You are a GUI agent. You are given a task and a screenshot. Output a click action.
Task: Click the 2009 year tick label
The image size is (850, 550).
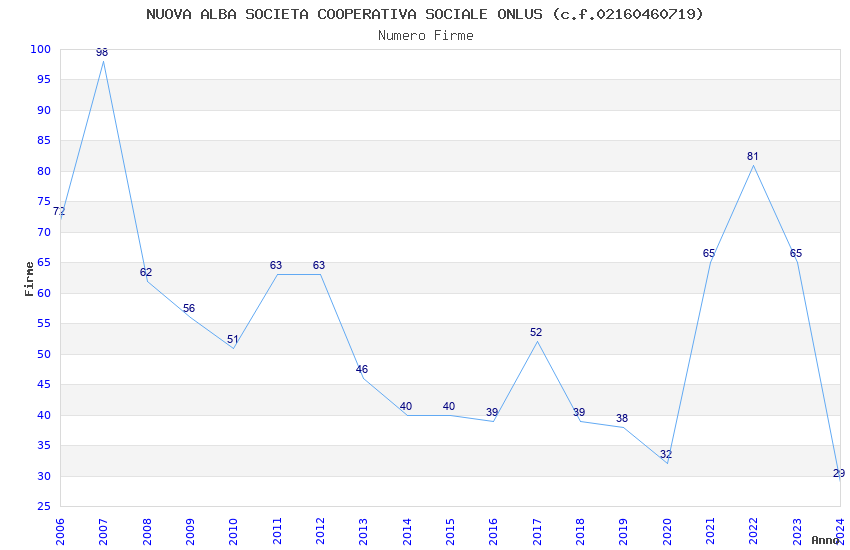[x=190, y=531]
